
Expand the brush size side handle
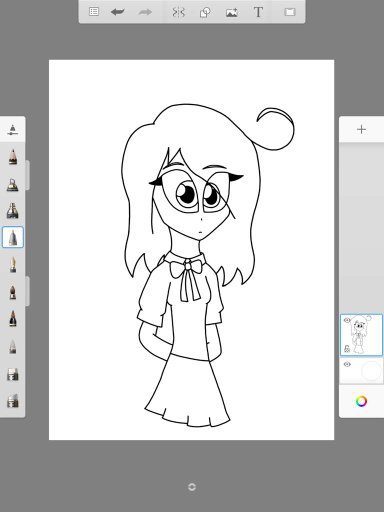[x=27, y=175]
